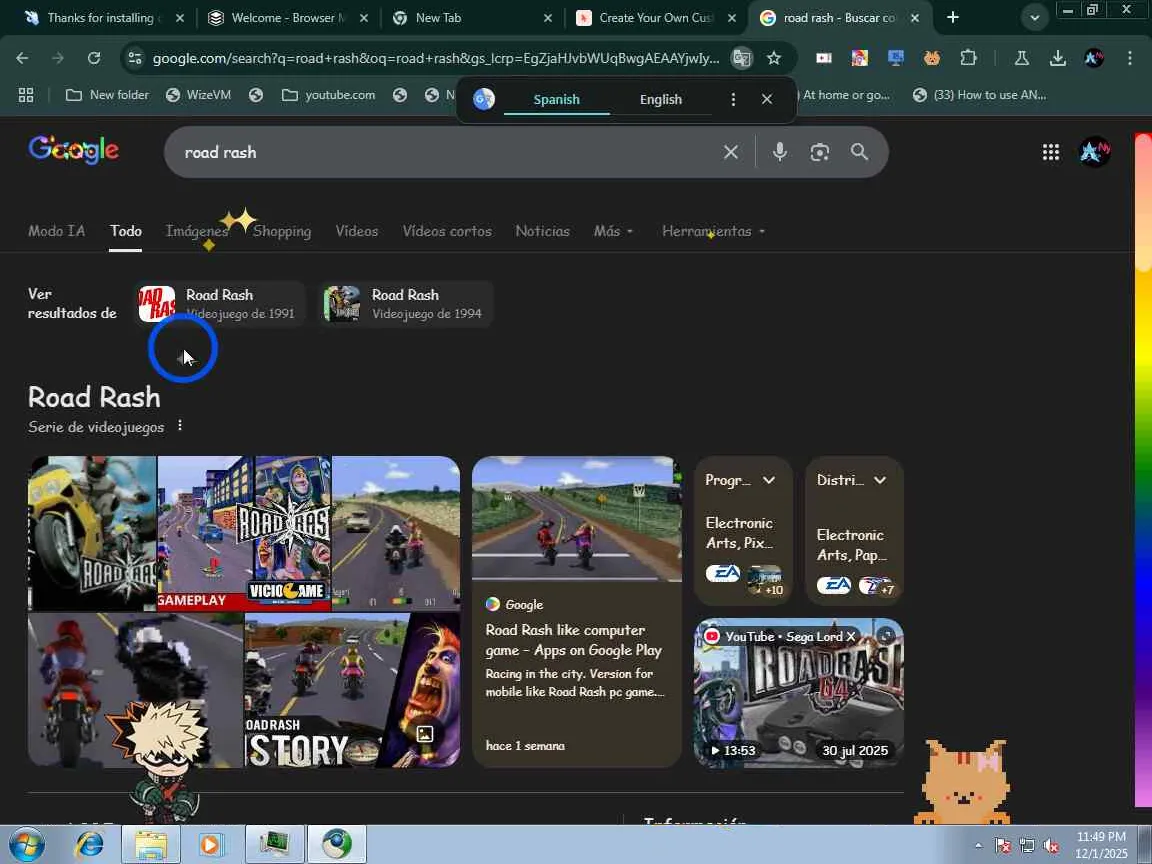1152x864 pixels.
Task: Open the Chrome three-dot menu
Action: (x=1130, y=58)
